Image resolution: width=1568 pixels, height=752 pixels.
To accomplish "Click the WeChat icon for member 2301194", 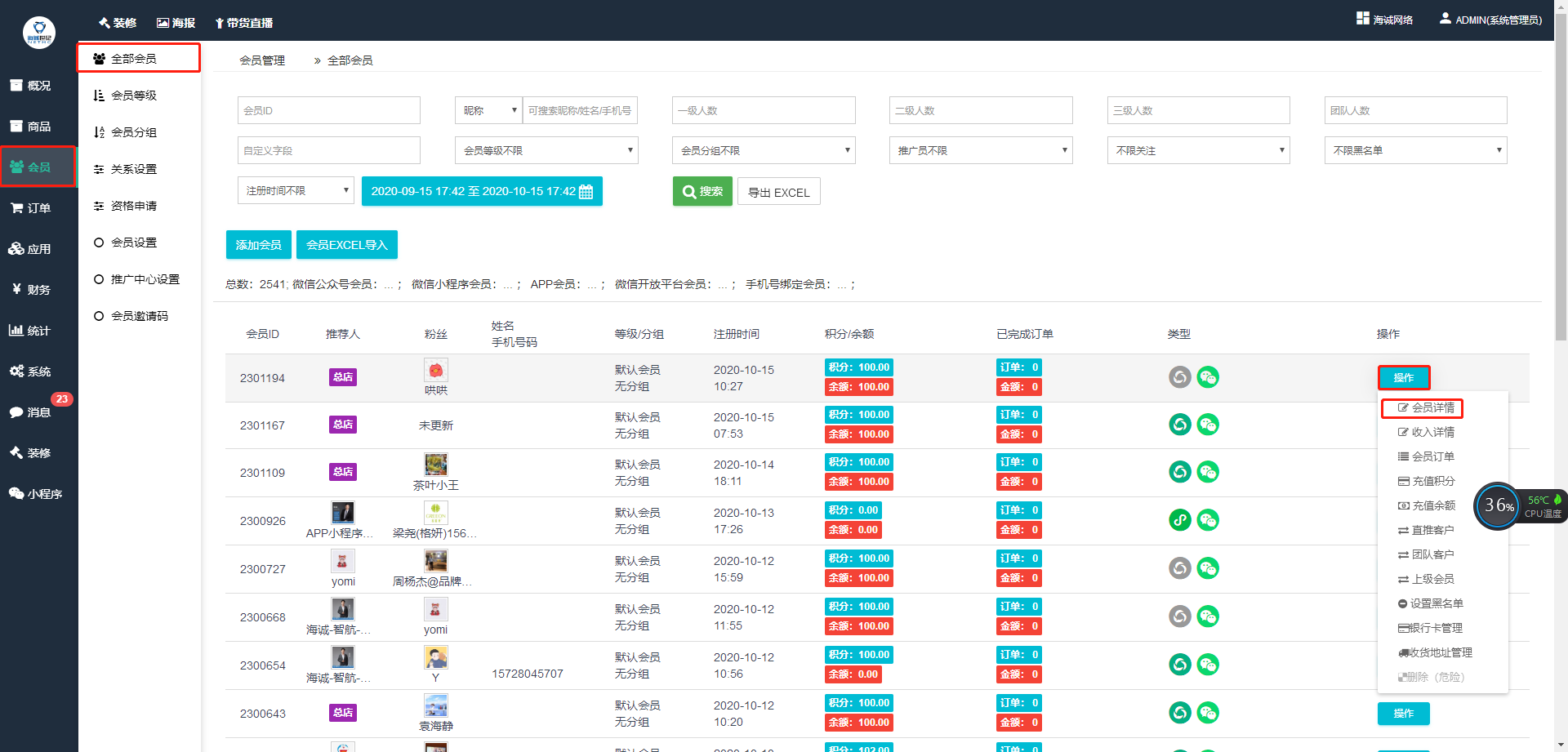I will pyautogui.click(x=1208, y=377).
